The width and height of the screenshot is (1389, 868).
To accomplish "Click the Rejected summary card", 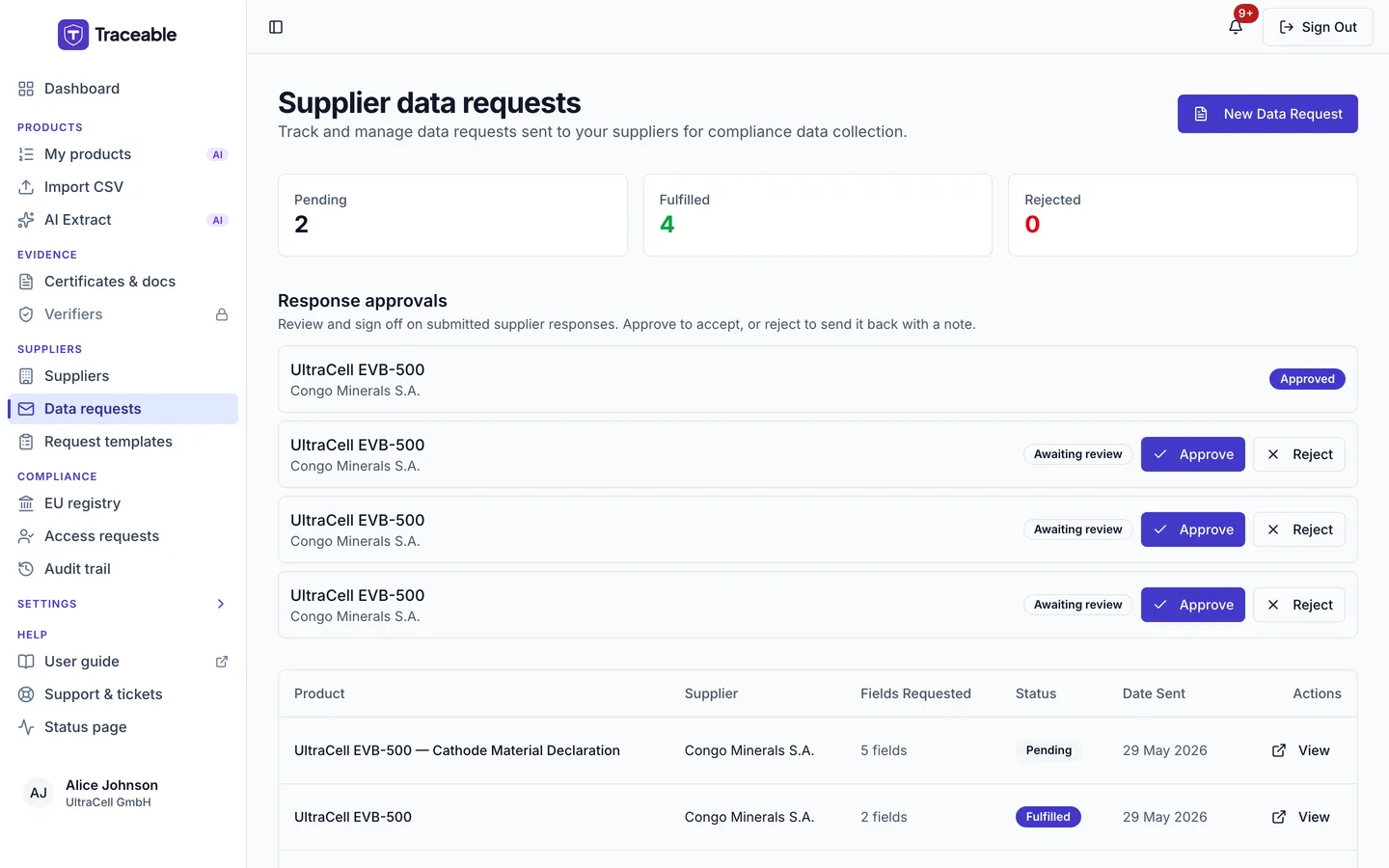I will tap(1183, 215).
